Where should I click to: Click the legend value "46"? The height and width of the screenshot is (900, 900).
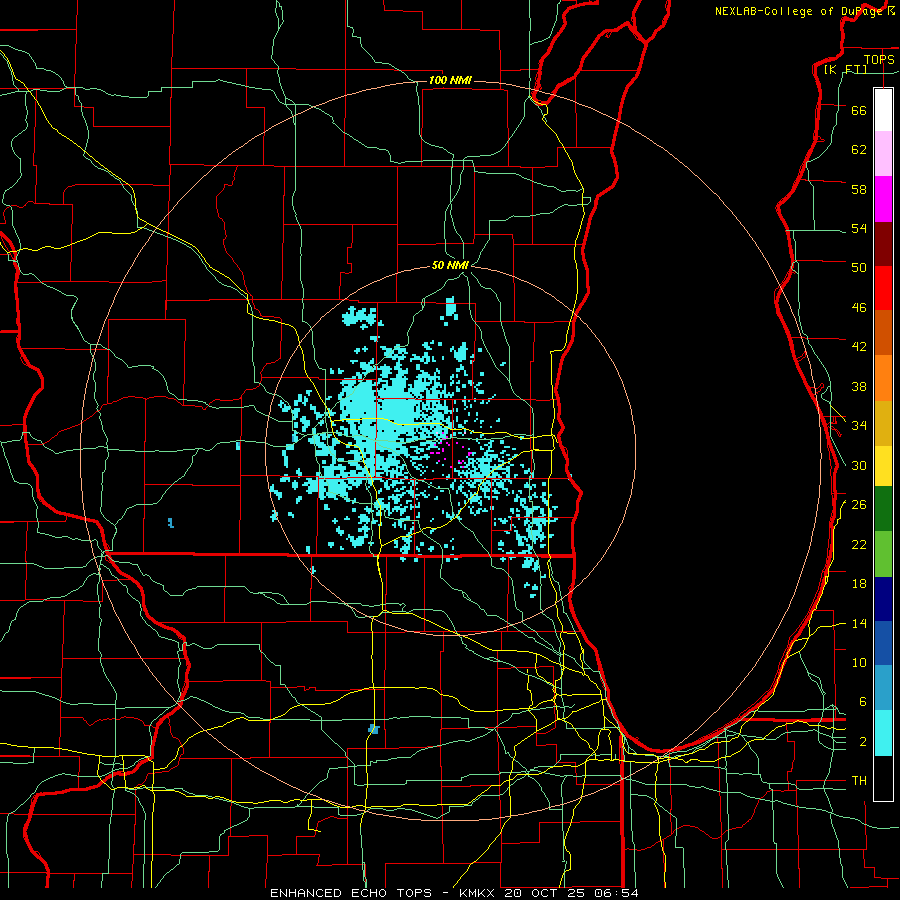(x=859, y=307)
